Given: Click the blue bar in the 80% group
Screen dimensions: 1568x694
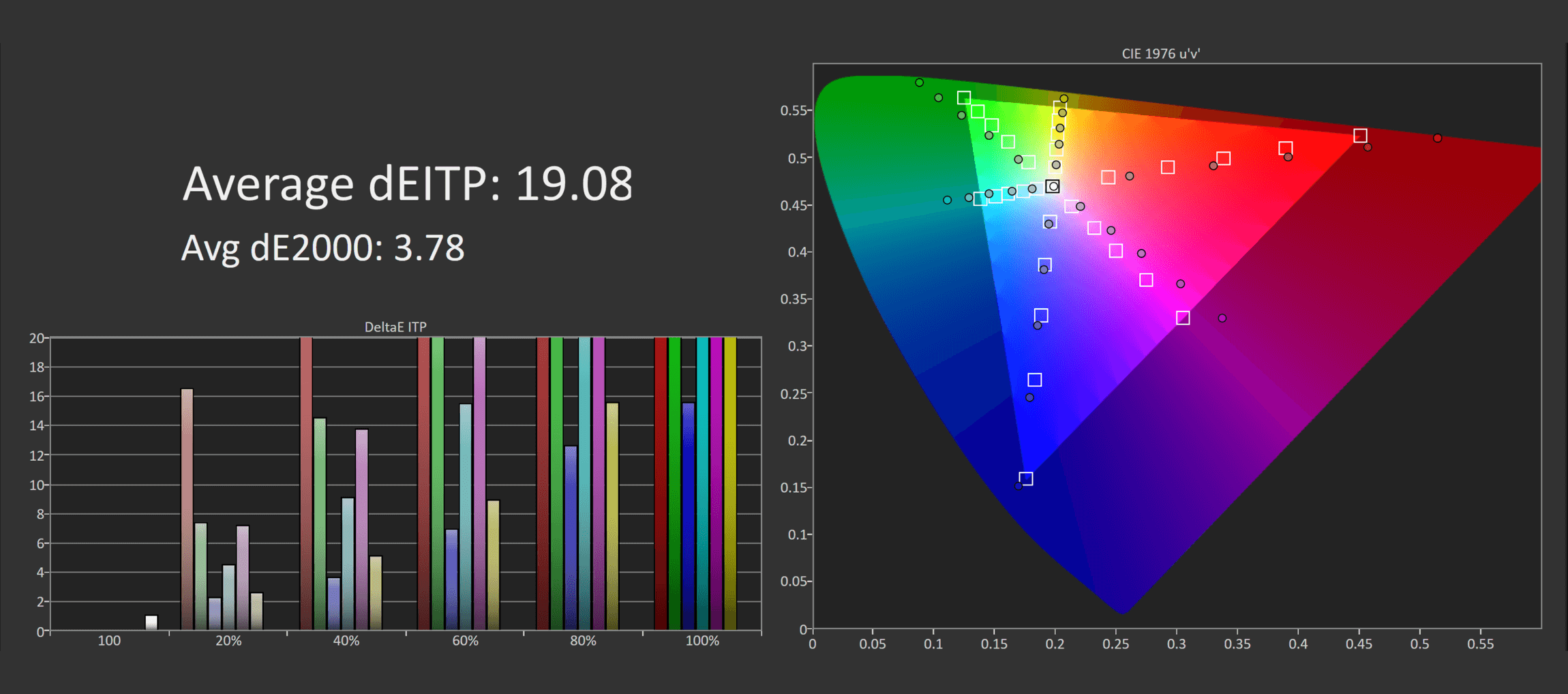Looking at the screenshot, I should 571,537.
